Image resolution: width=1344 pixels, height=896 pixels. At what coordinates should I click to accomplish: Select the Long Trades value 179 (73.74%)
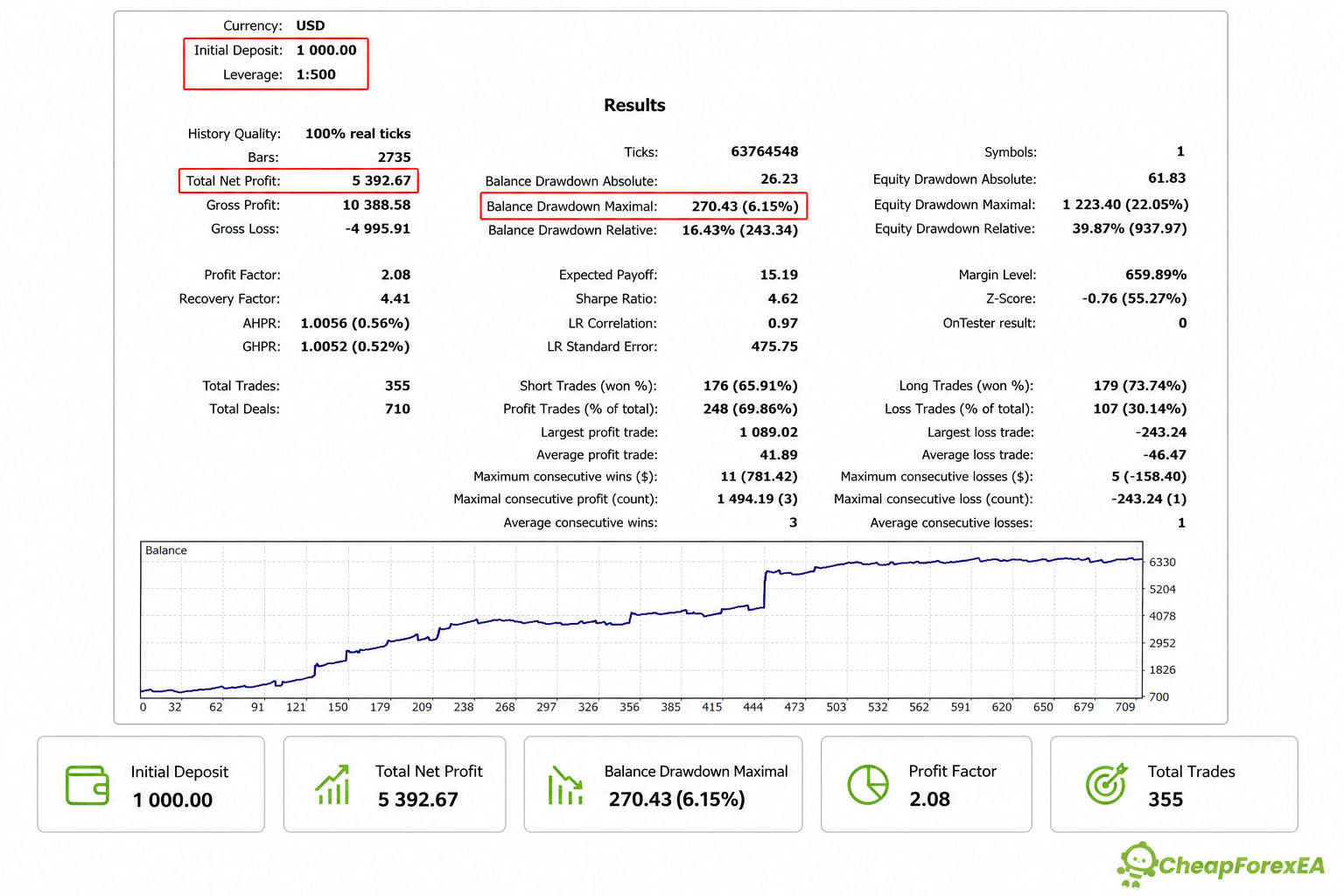coord(1140,386)
